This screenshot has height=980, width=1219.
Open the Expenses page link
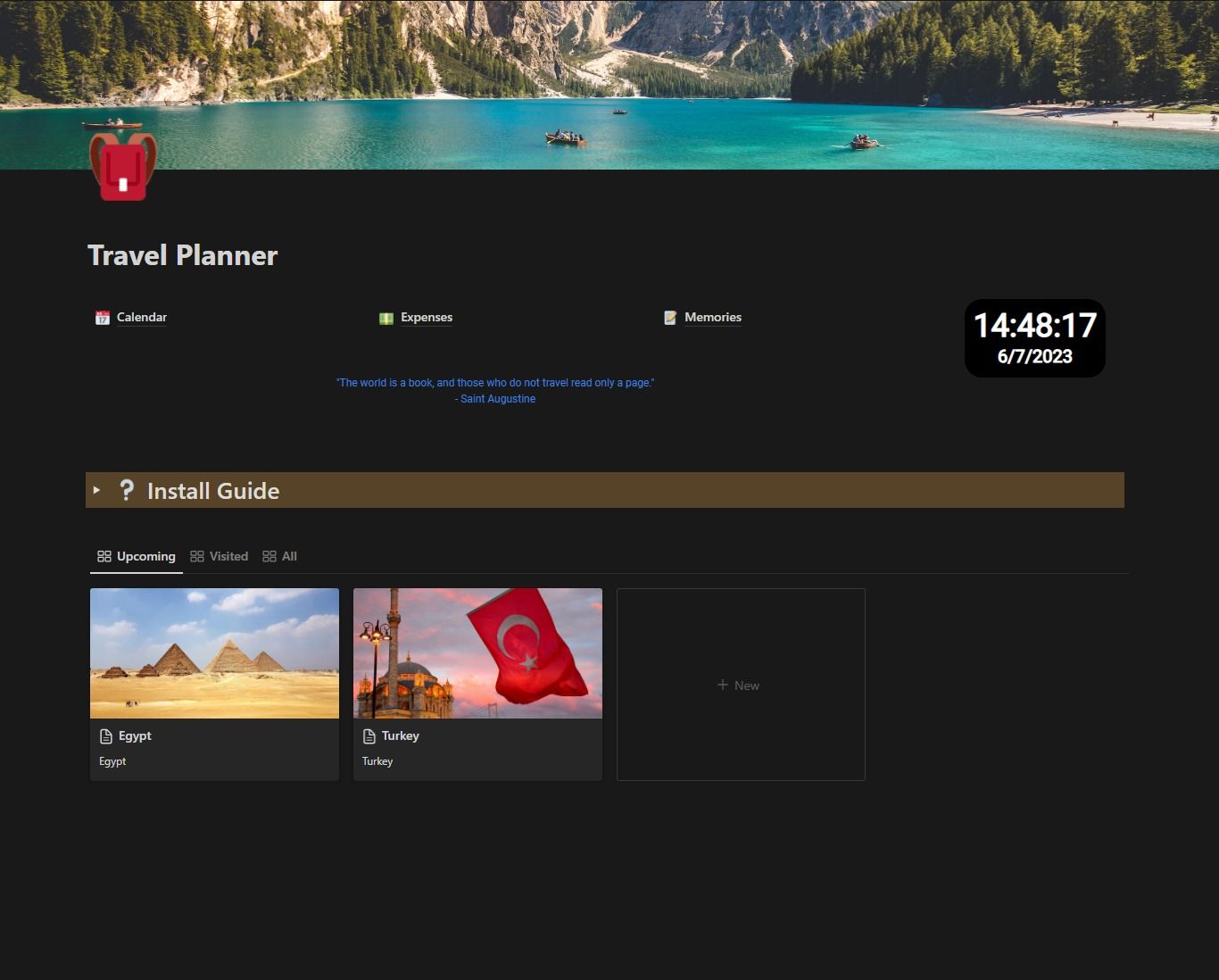point(427,317)
